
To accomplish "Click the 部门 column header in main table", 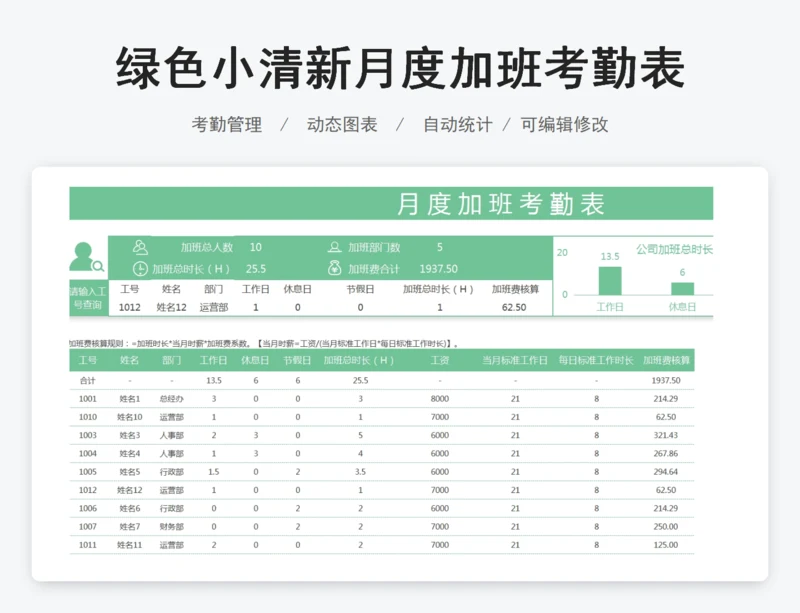I will 171,360.
